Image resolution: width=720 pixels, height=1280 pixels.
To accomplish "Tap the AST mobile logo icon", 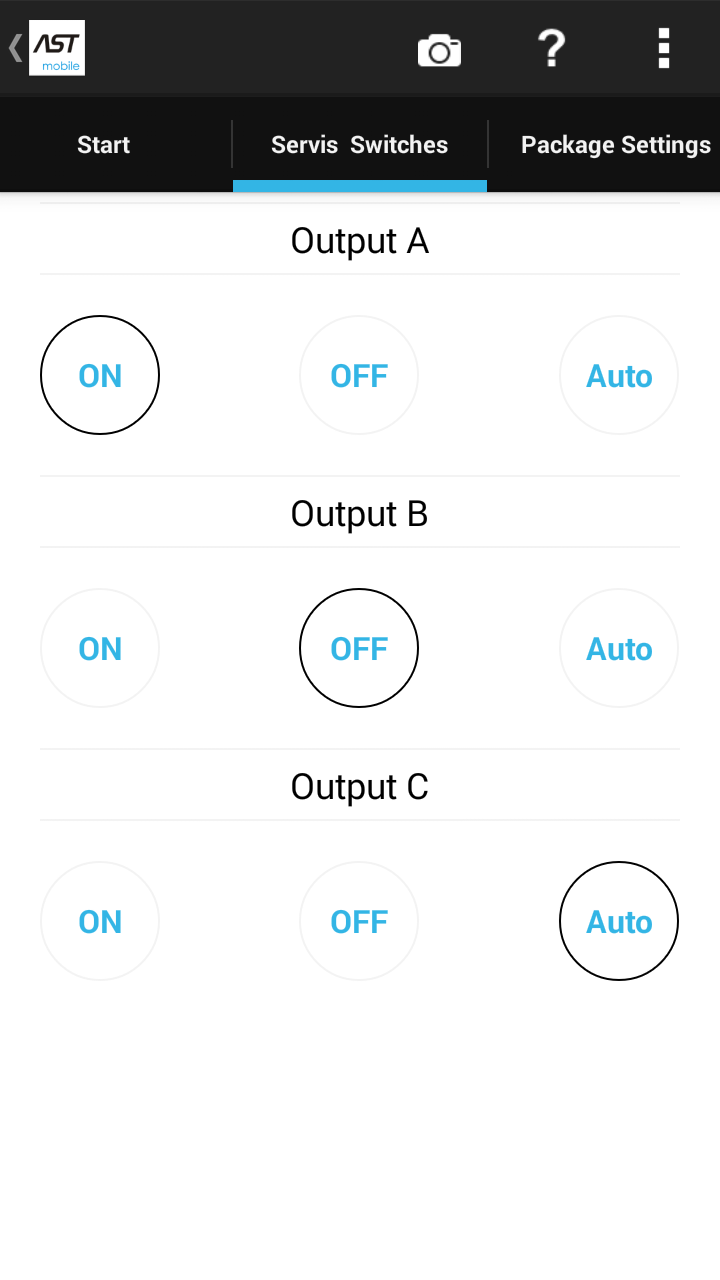I will click(57, 48).
